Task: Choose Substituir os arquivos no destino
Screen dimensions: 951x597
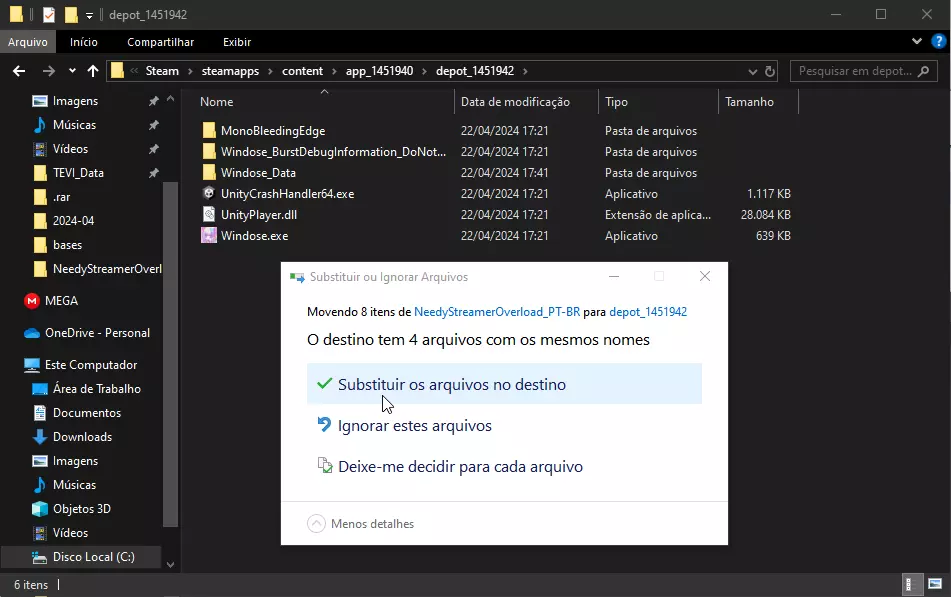Action: [504, 384]
